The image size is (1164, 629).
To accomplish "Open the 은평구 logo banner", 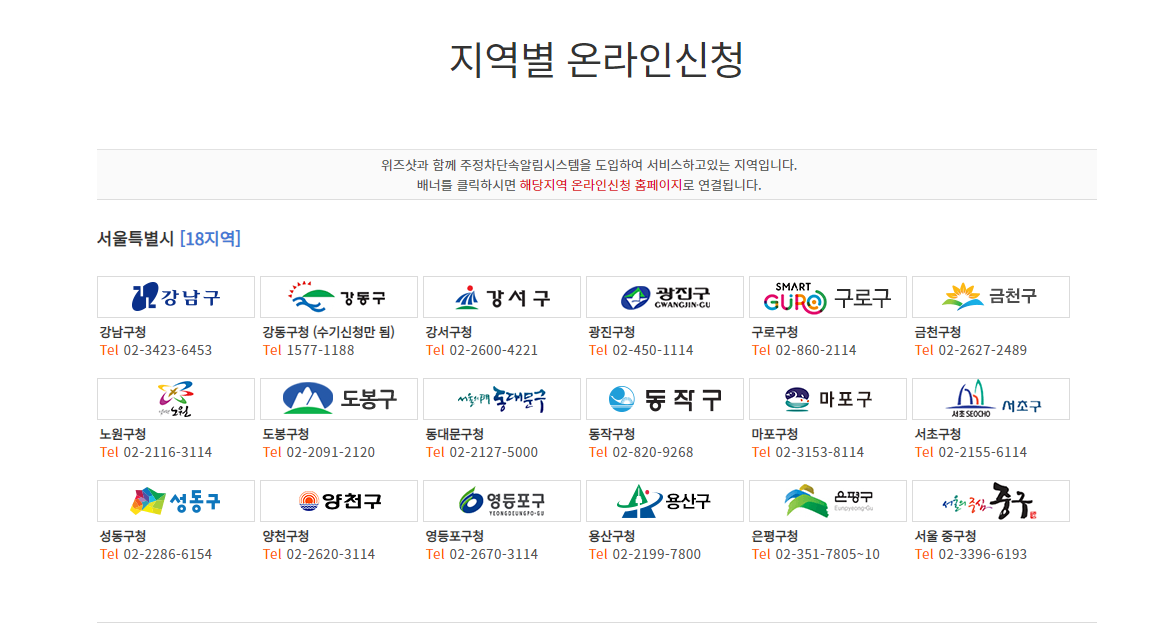I will tap(828, 501).
